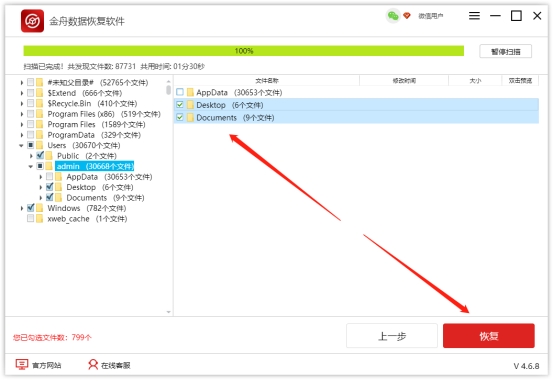This screenshot has height=381, width=554.
Task: Click the xweb_cache folder icon
Action: [40, 218]
